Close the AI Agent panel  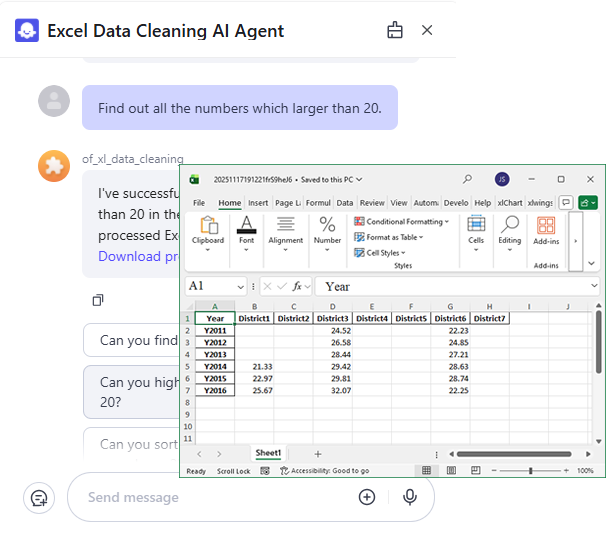[x=427, y=30]
